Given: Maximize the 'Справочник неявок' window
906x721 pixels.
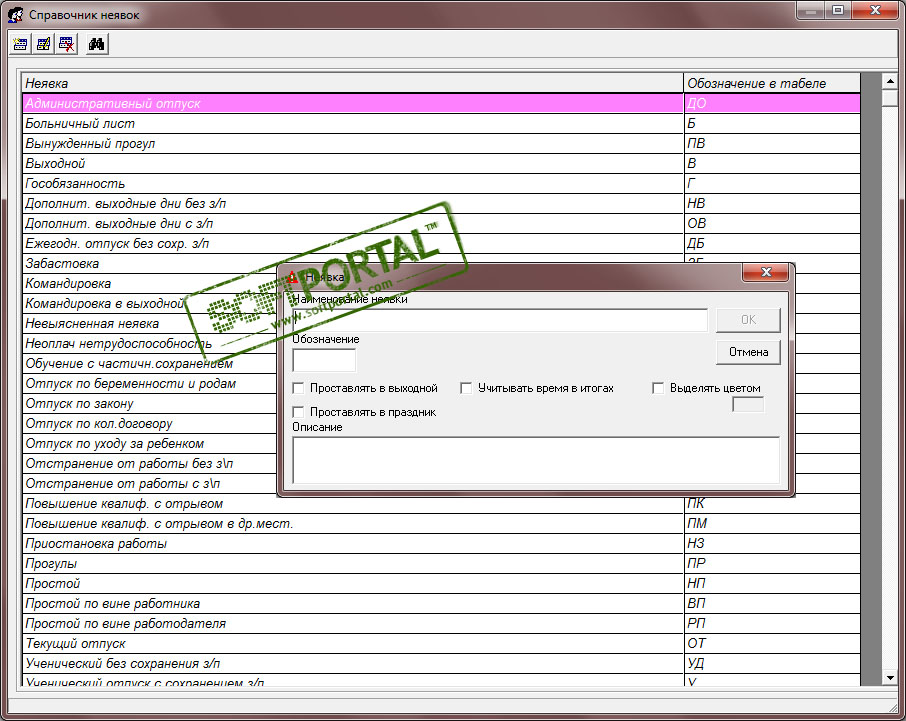Looking at the screenshot, I should pos(838,10).
